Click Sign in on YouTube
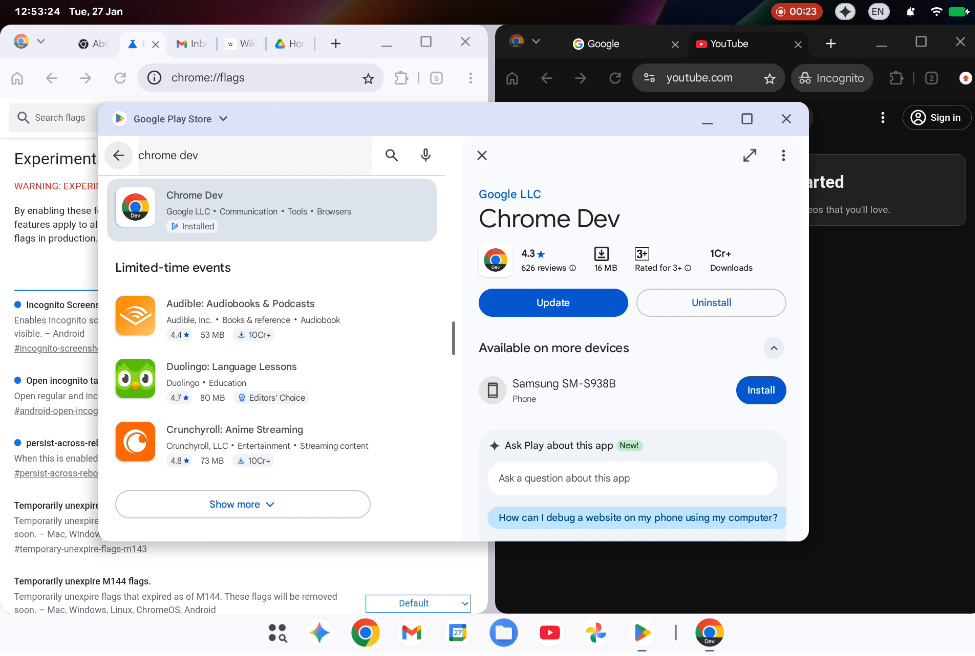 click(x=936, y=118)
